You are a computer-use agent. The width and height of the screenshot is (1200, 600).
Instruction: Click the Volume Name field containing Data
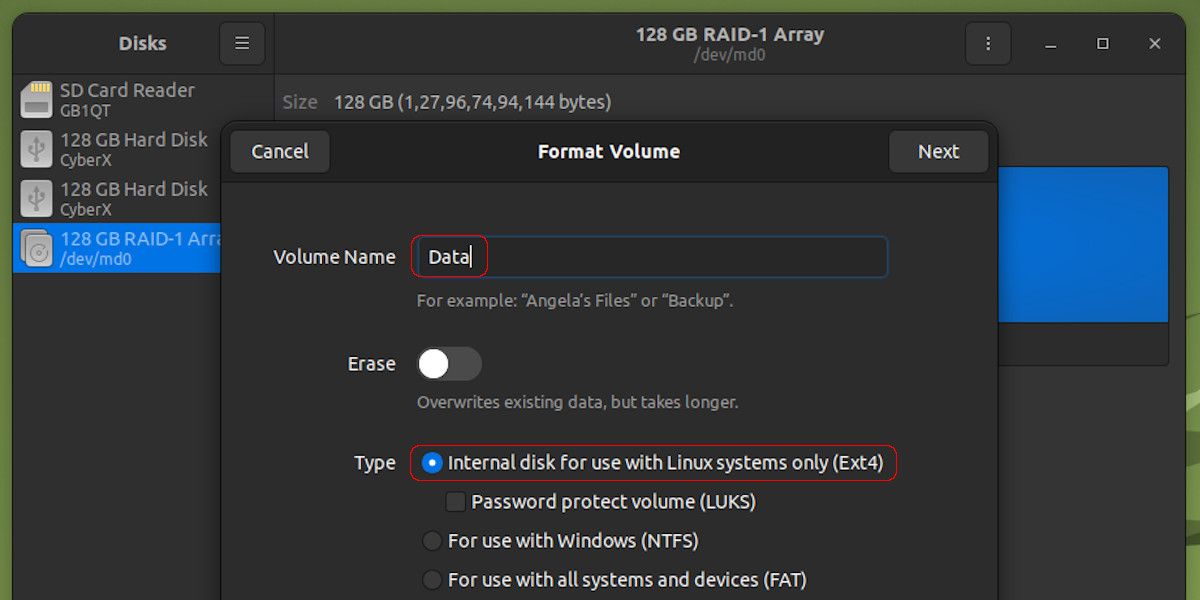pyautogui.click(x=650, y=257)
